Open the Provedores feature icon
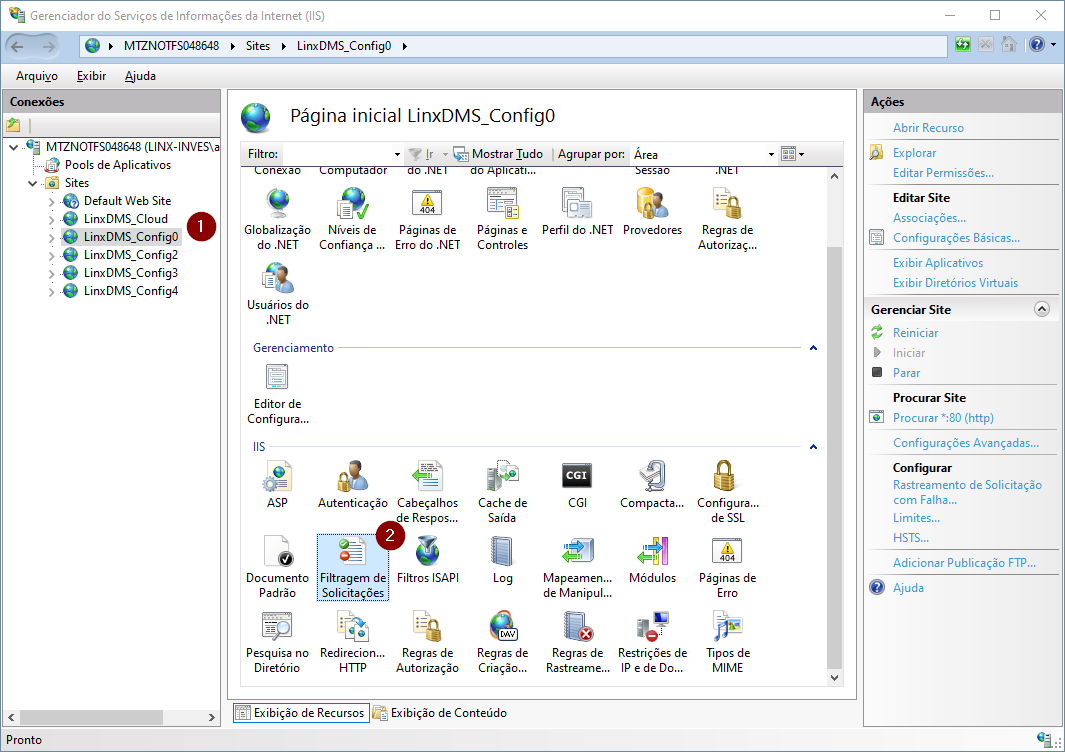The height and width of the screenshot is (752, 1065). click(x=652, y=213)
